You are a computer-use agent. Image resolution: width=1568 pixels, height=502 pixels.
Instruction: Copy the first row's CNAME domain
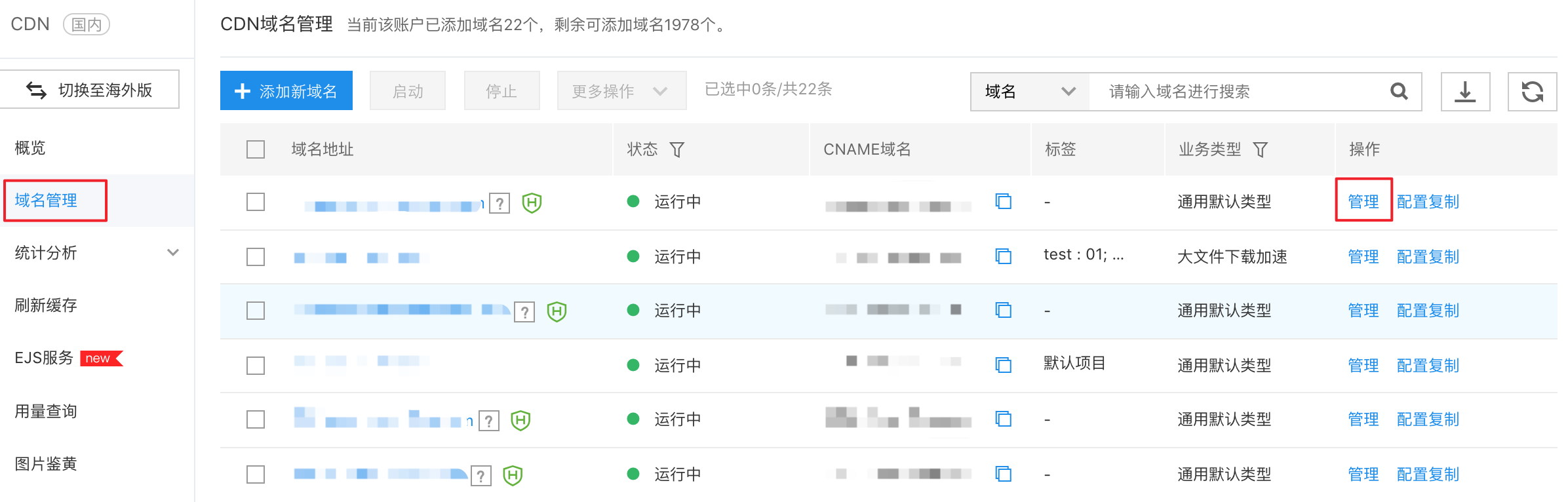(x=1003, y=201)
